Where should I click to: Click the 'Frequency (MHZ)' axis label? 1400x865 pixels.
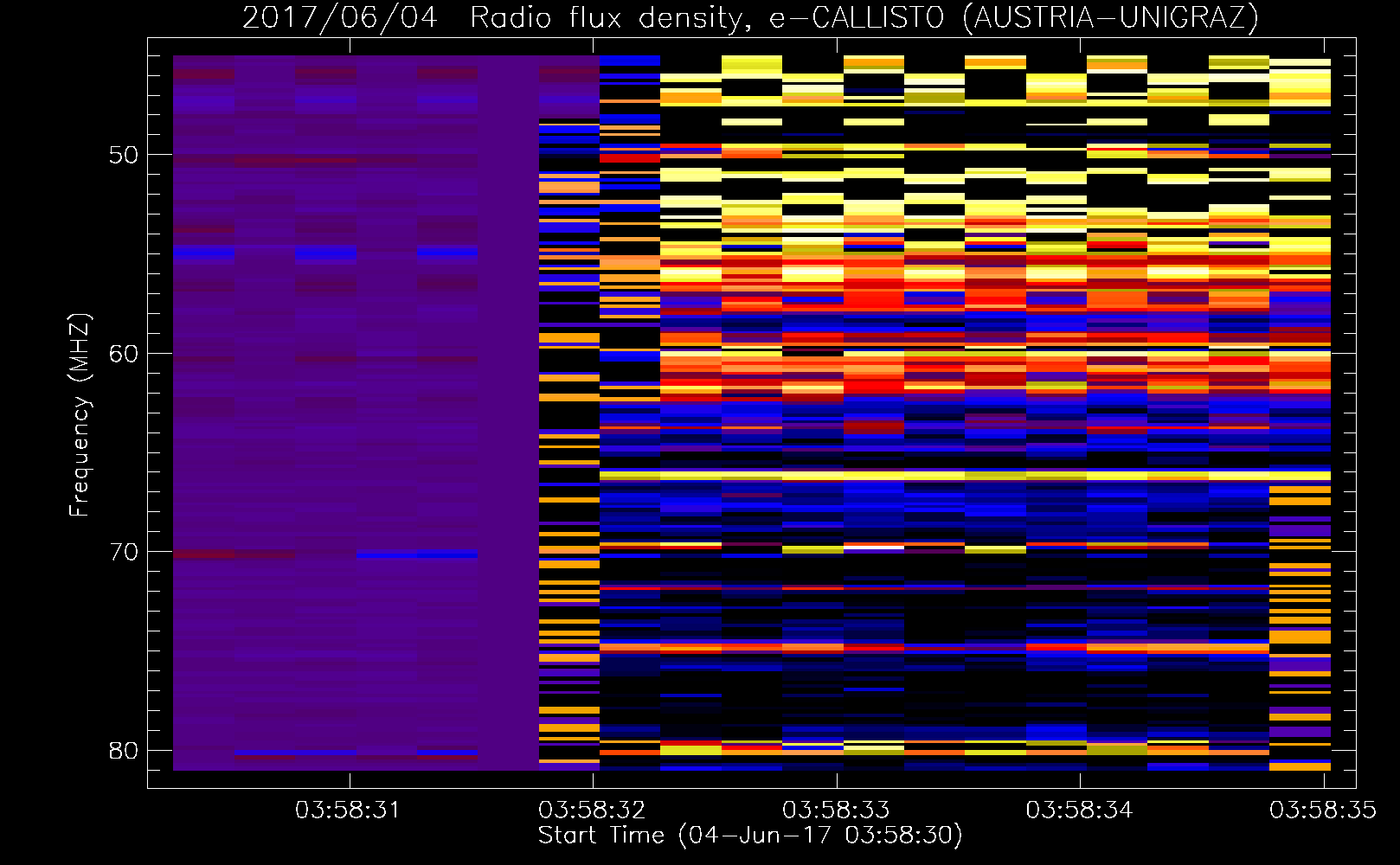[80, 415]
